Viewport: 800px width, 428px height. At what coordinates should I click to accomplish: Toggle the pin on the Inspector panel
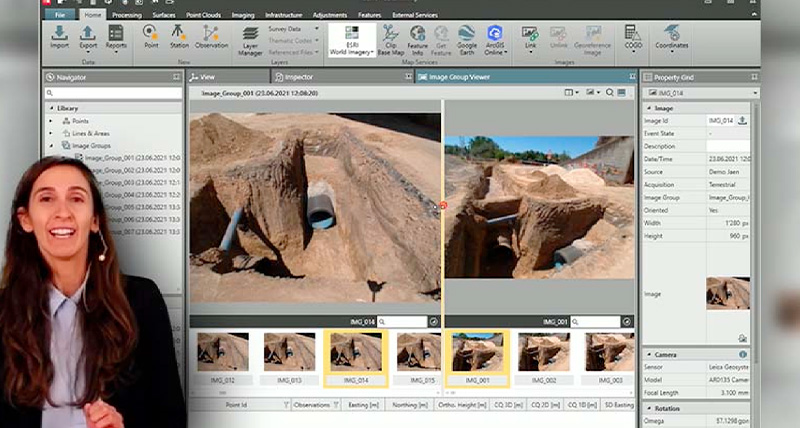pyautogui.click(x=408, y=77)
